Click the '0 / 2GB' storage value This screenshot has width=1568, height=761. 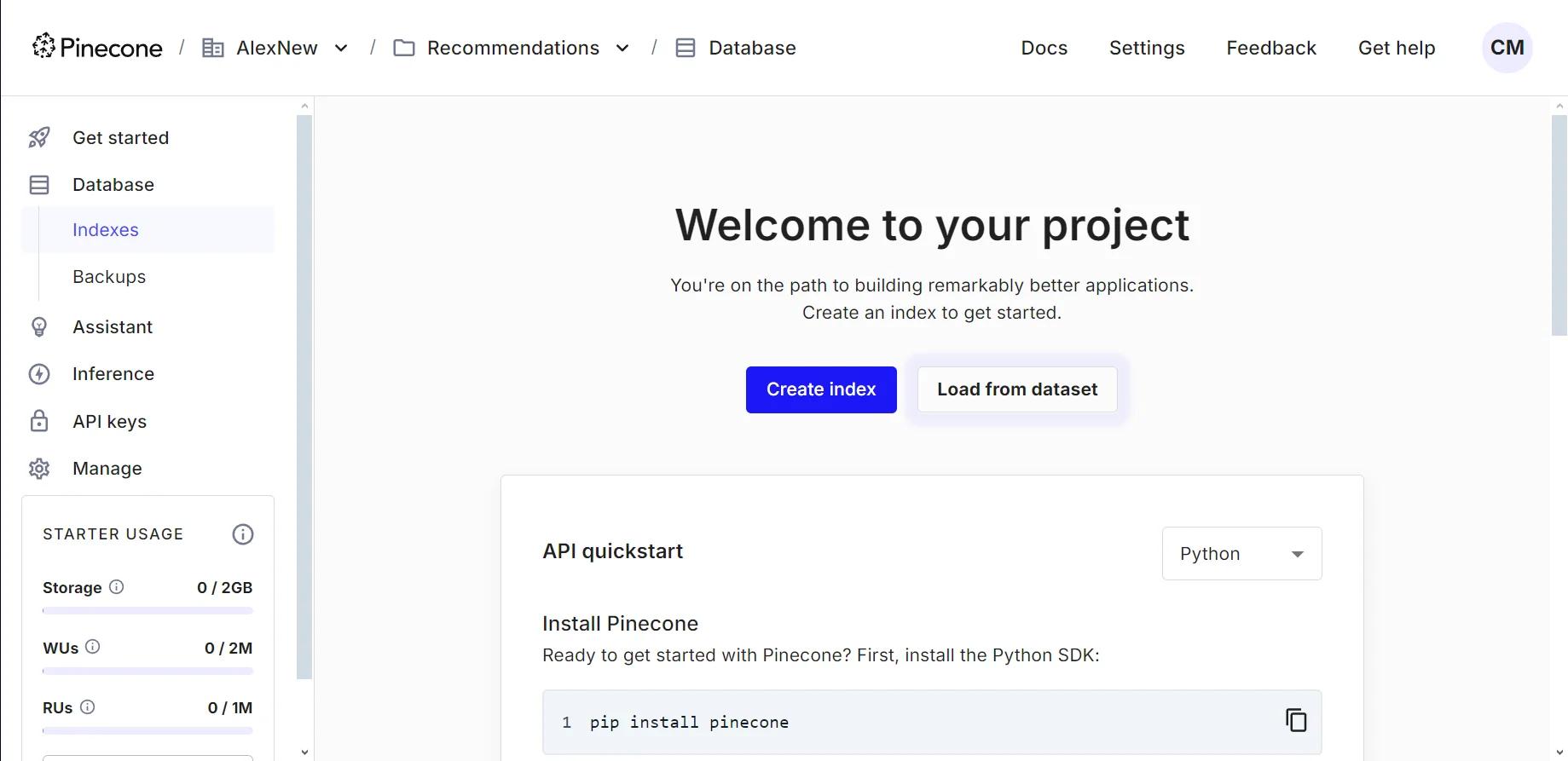pos(225,587)
